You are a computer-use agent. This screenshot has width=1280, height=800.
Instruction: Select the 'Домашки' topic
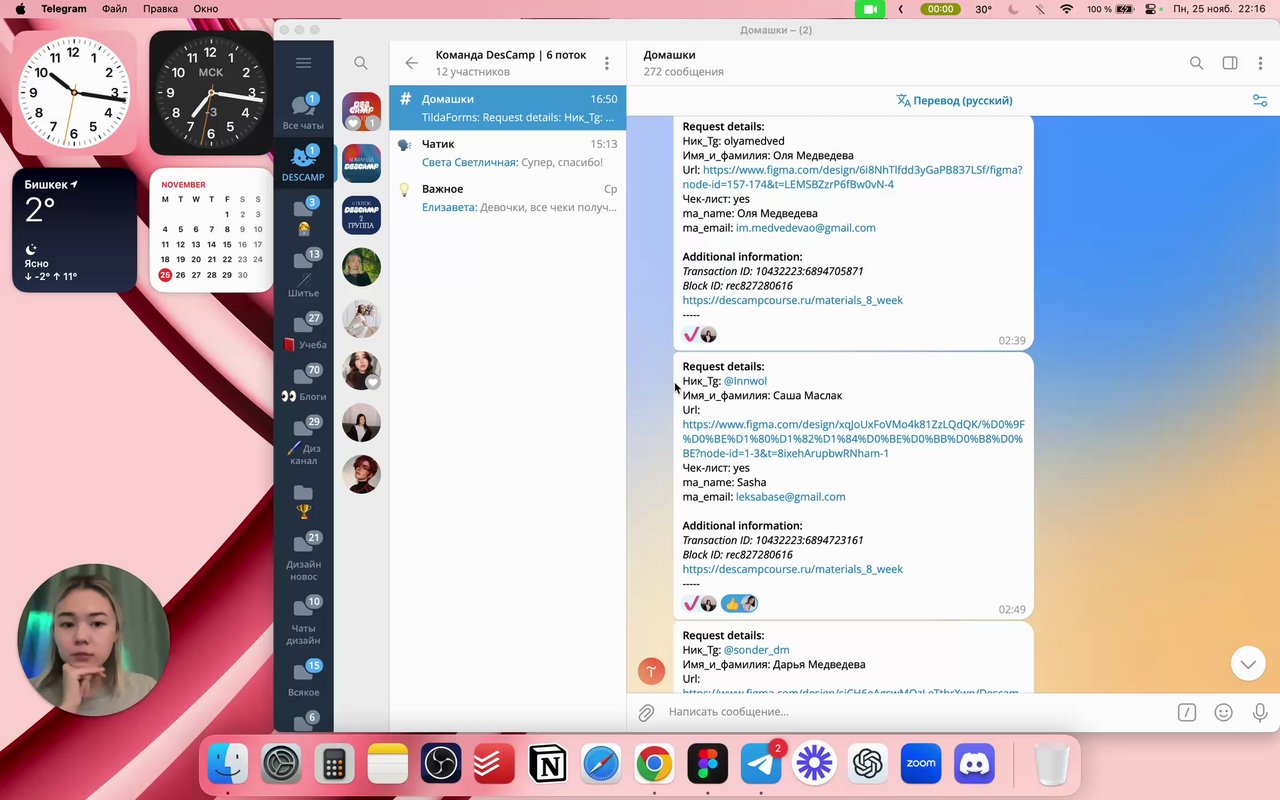(x=507, y=107)
